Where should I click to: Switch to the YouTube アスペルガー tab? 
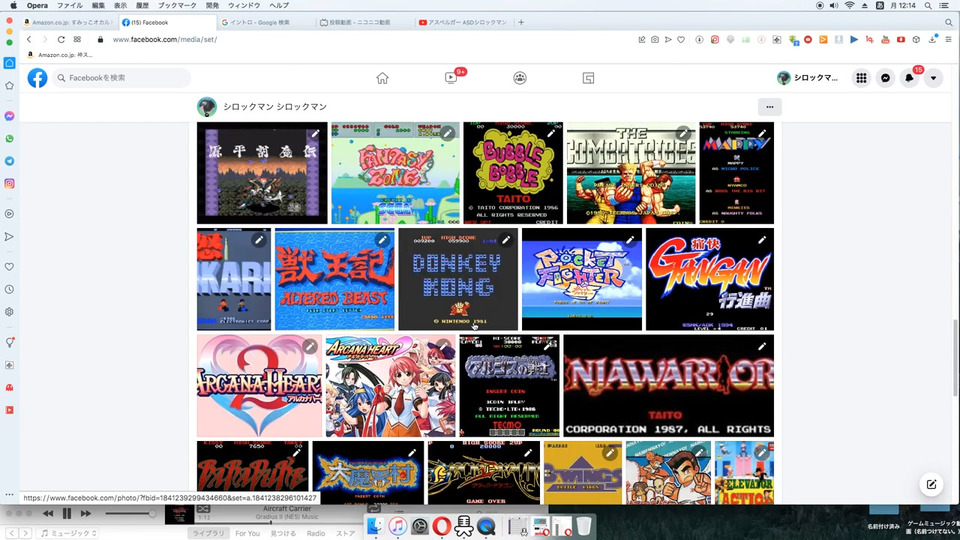click(x=462, y=22)
